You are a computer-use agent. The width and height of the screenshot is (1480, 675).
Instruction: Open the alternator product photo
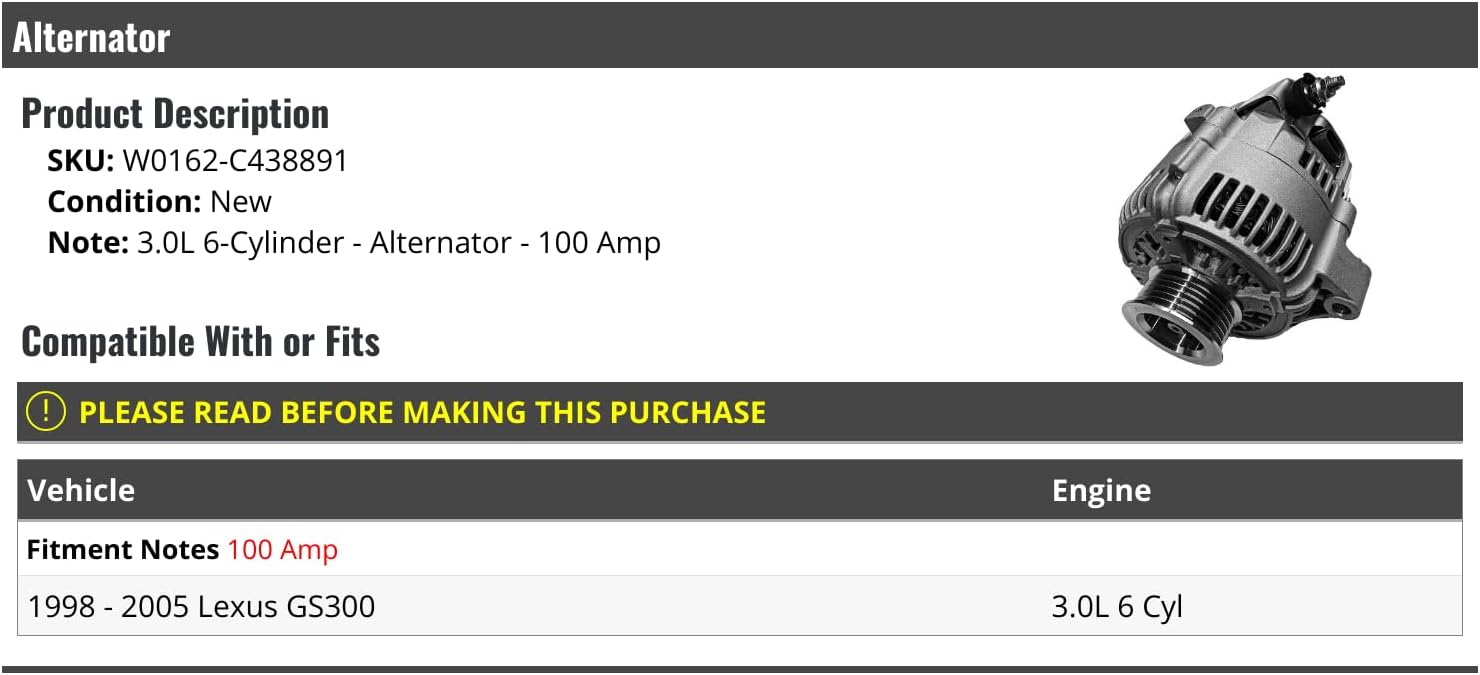[1245, 220]
